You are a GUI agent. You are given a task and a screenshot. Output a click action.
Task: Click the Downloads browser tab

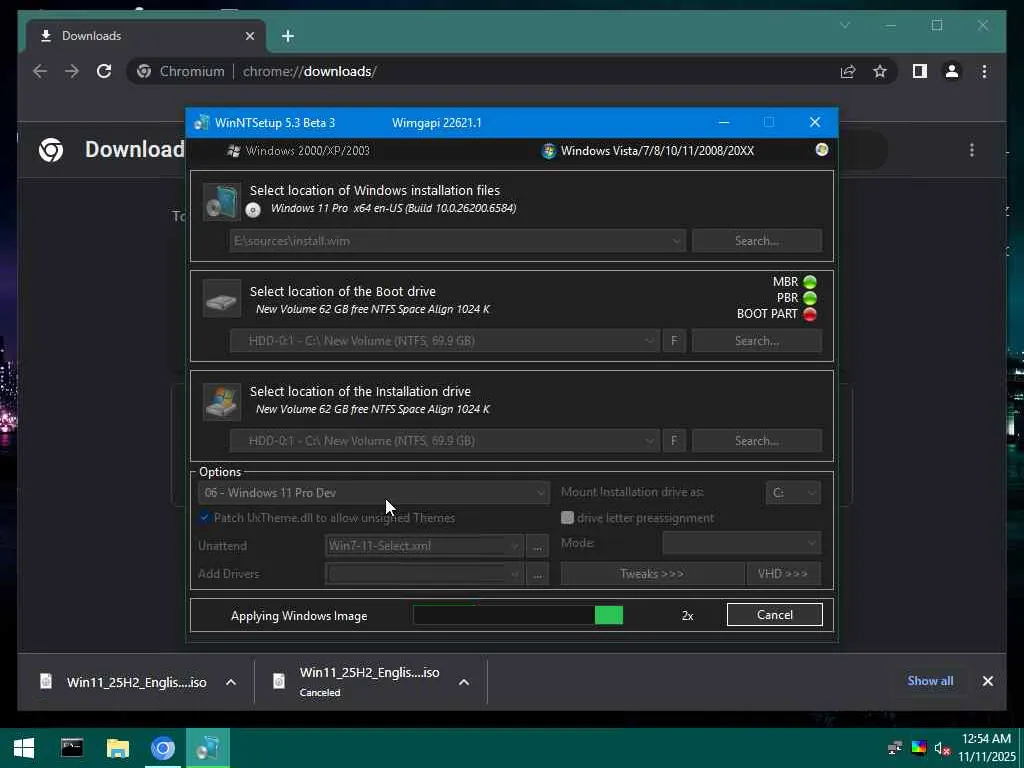[146, 36]
